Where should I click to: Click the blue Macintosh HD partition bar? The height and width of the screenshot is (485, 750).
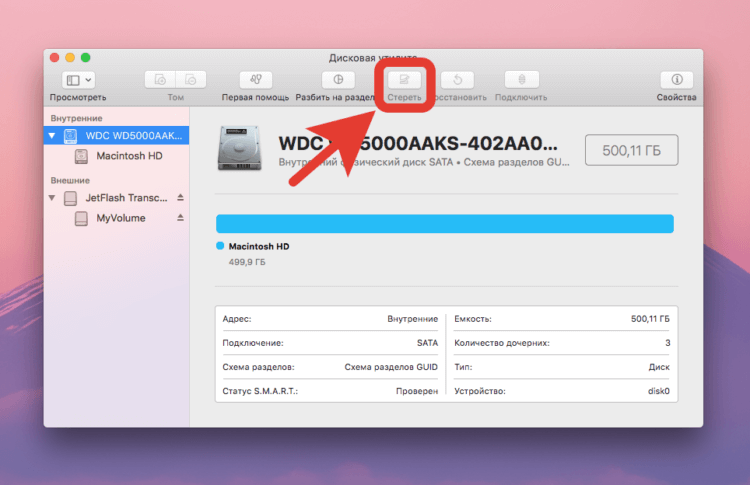tap(445, 224)
